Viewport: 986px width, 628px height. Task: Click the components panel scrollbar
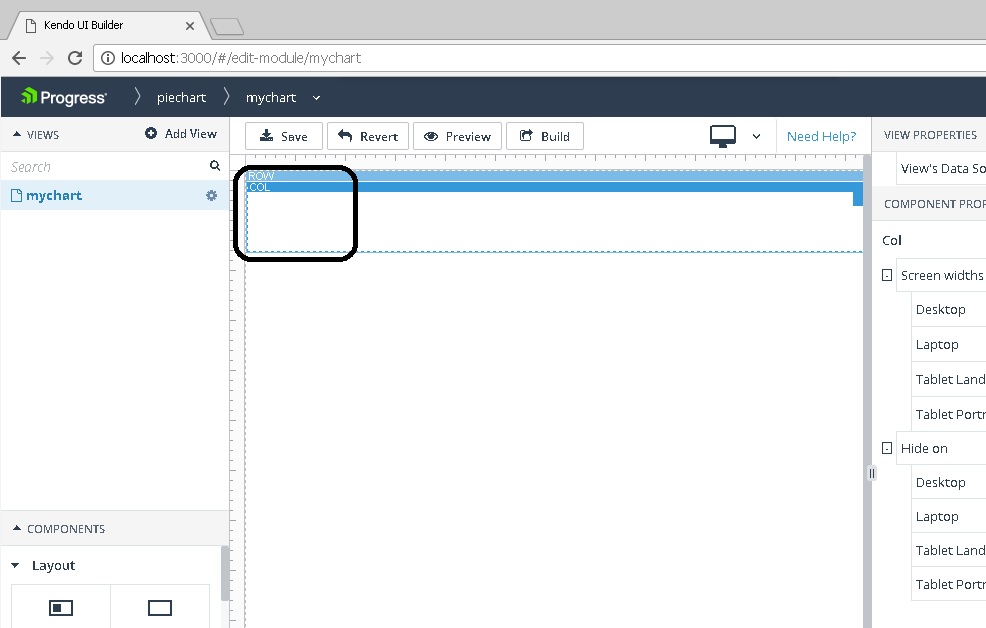tap(224, 573)
